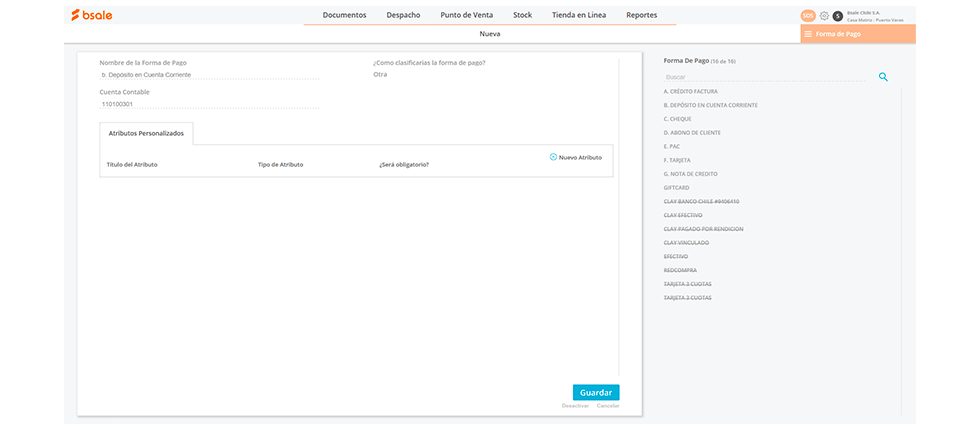The width and height of the screenshot is (980, 430).
Task: Click the hamburger icon beside Forma de Pago
Action: 808,34
